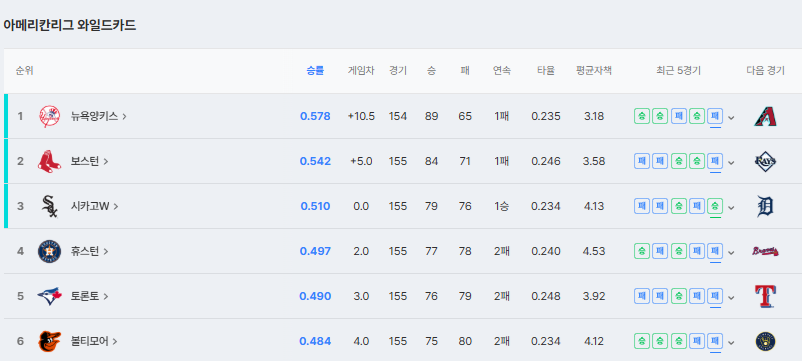The width and height of the screenshot is (802, 361).
Task: Open Boston next game Rays logo
Action: [765, 162]
